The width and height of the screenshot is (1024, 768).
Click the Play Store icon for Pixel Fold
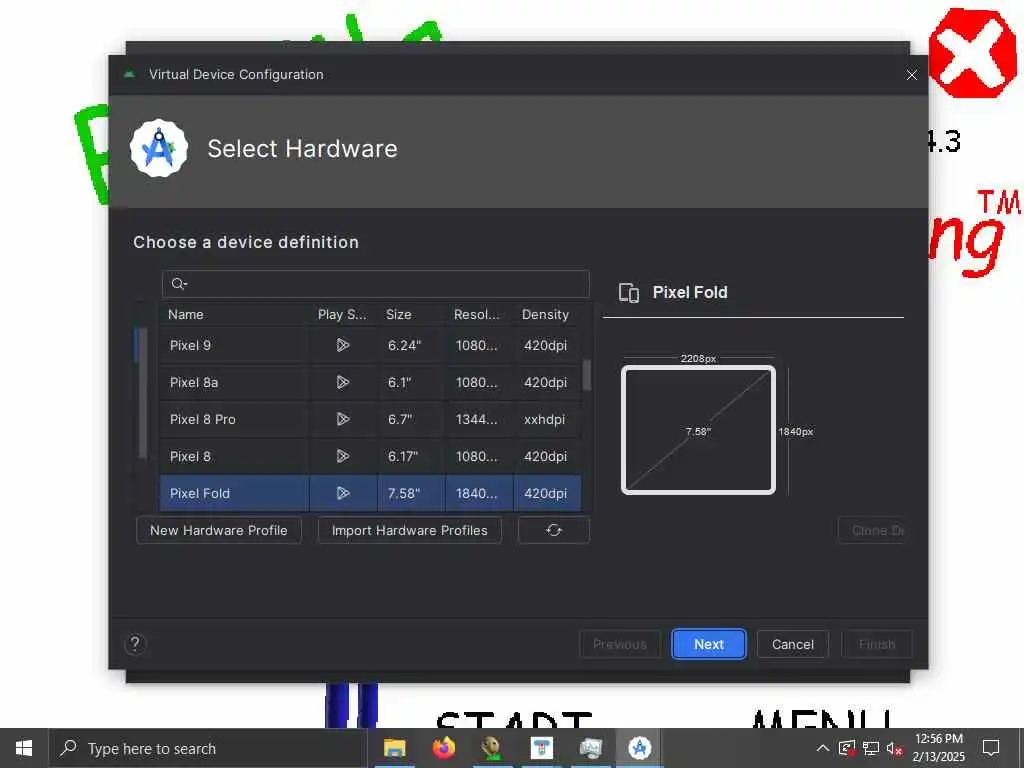[x=342, y=493]
